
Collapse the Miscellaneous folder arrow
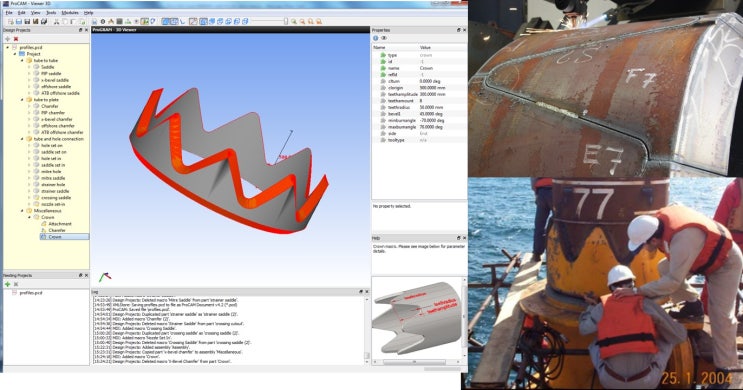tap(22, 210)
